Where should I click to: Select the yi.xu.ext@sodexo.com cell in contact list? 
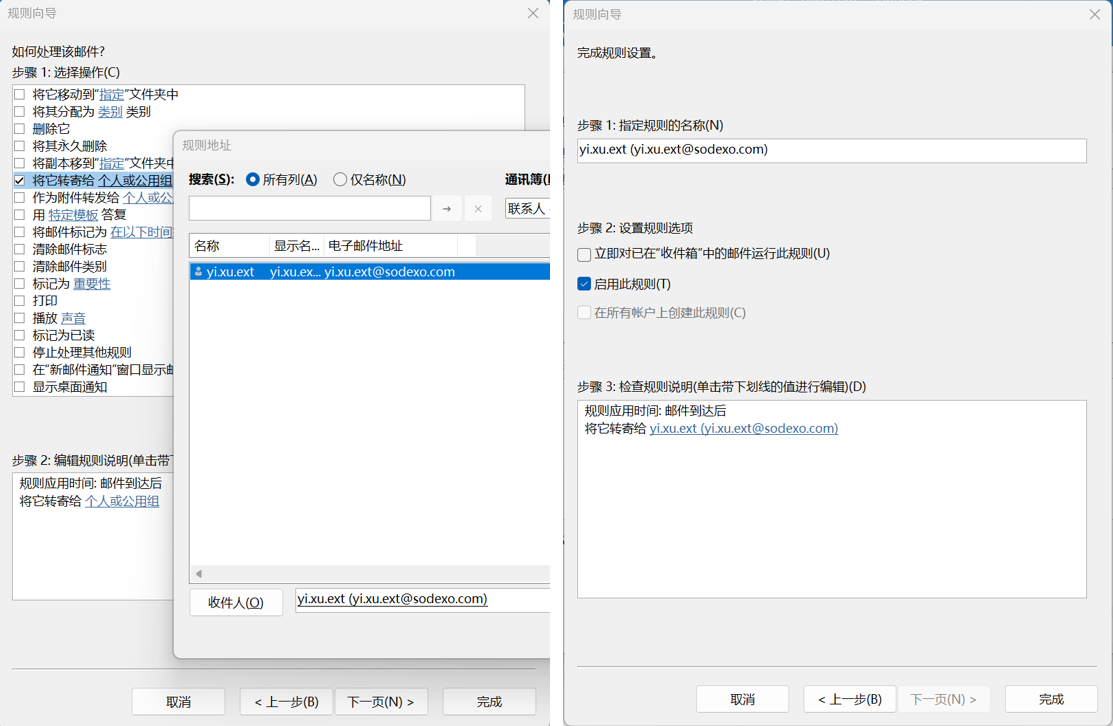(x=390, y=272)
